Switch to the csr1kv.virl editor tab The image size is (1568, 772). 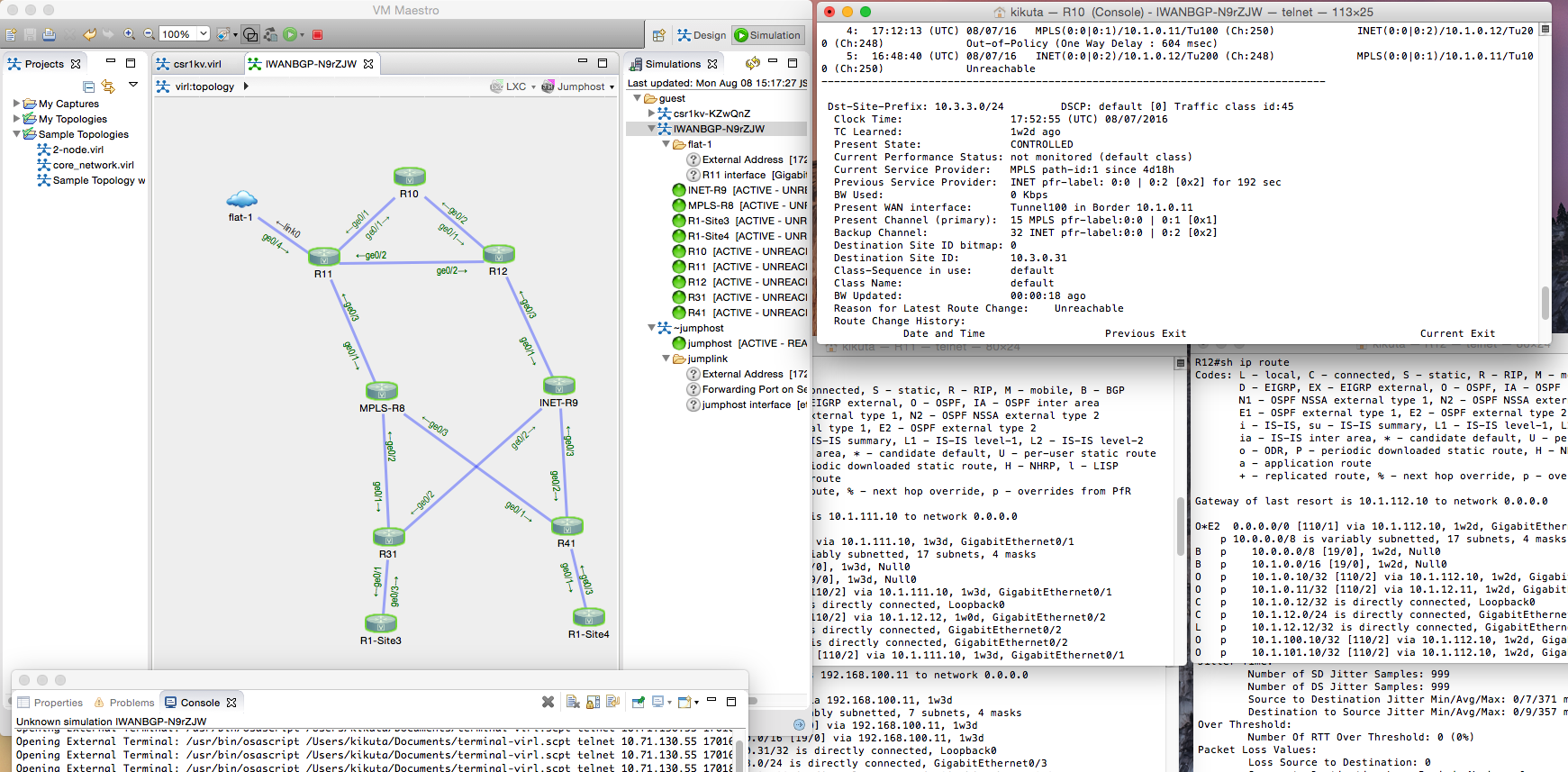click(196, 64)
